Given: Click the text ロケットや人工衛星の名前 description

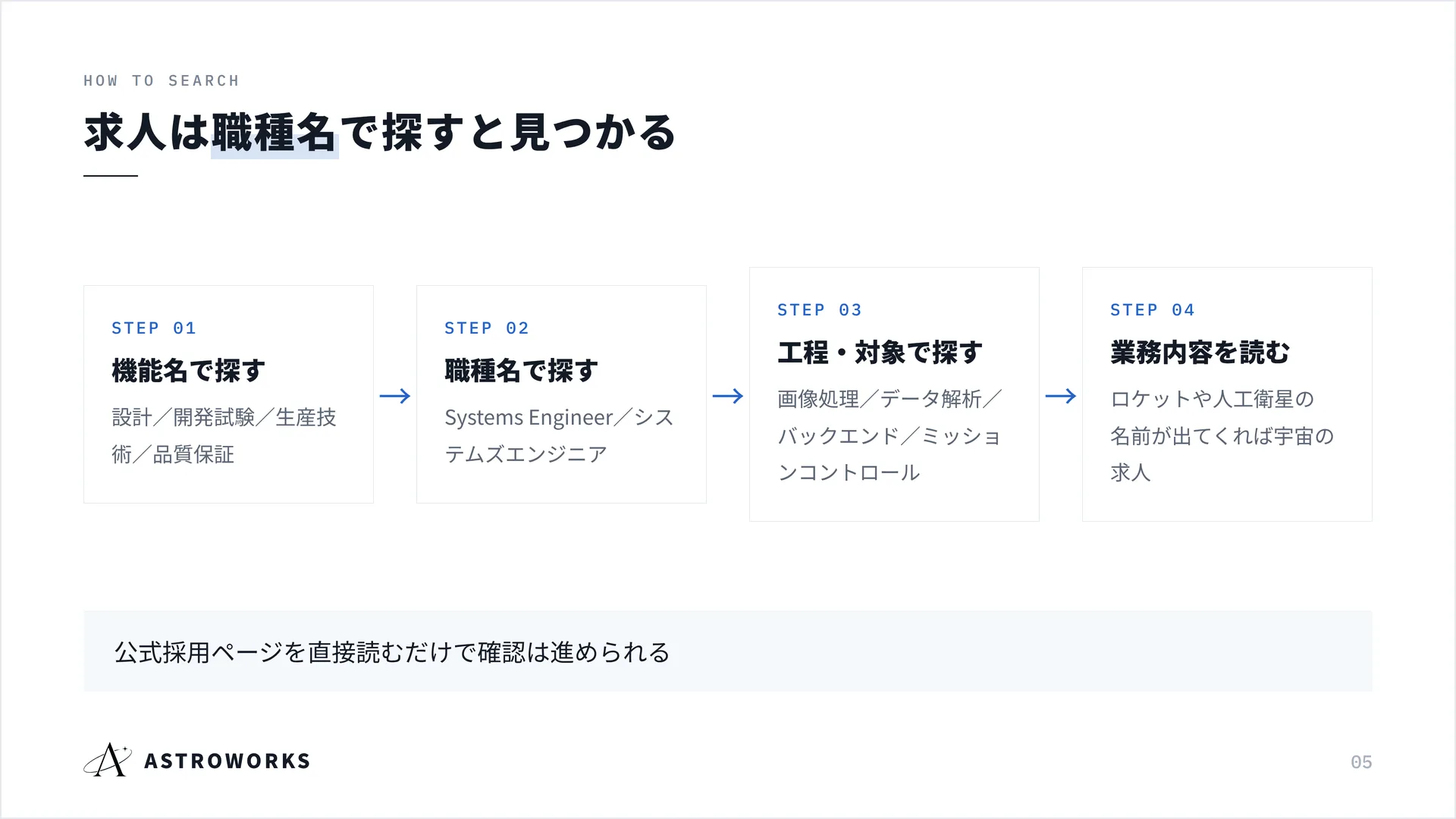Looking at the screenshot, I should click(x=1222, y=436).
